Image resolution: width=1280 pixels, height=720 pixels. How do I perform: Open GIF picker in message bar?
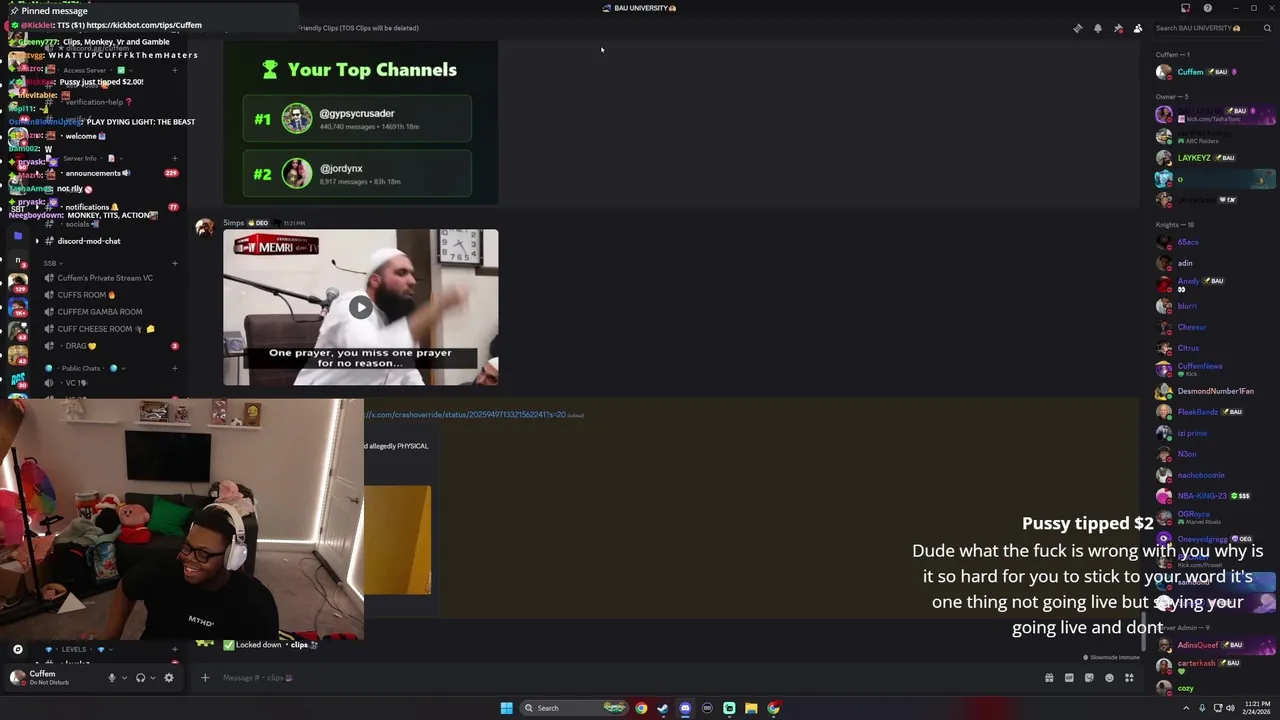click(x=1069, y=678)
